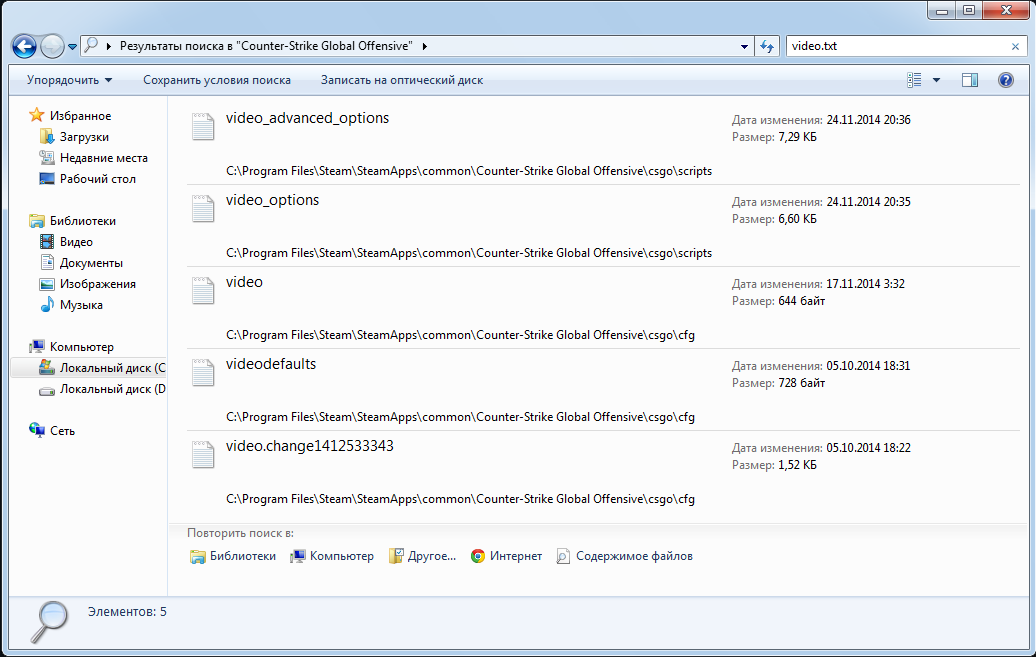This screenshot has width=1036, height=657.
Task: Search again in Интернет with Chrome icon
Action: coord(506,556)
